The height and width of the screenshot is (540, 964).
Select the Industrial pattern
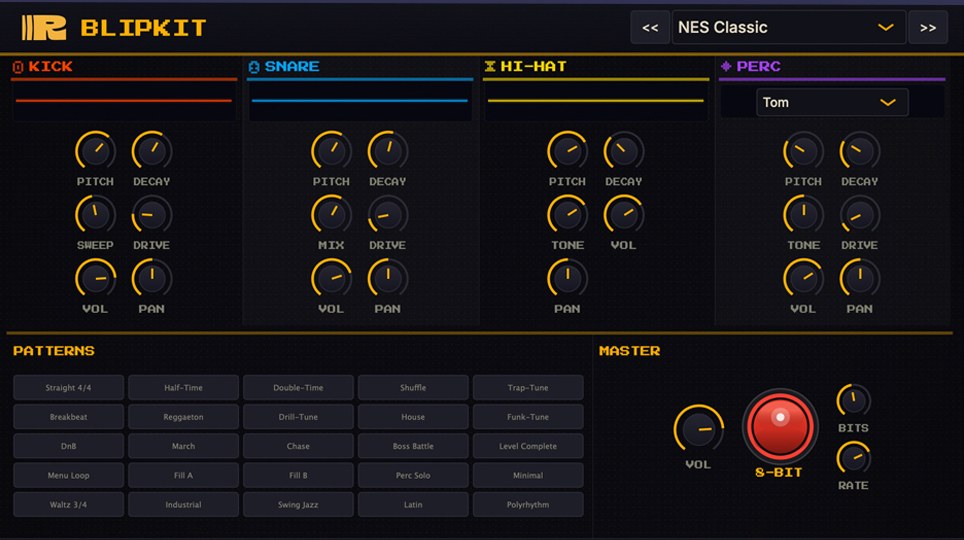click(183, 504)
